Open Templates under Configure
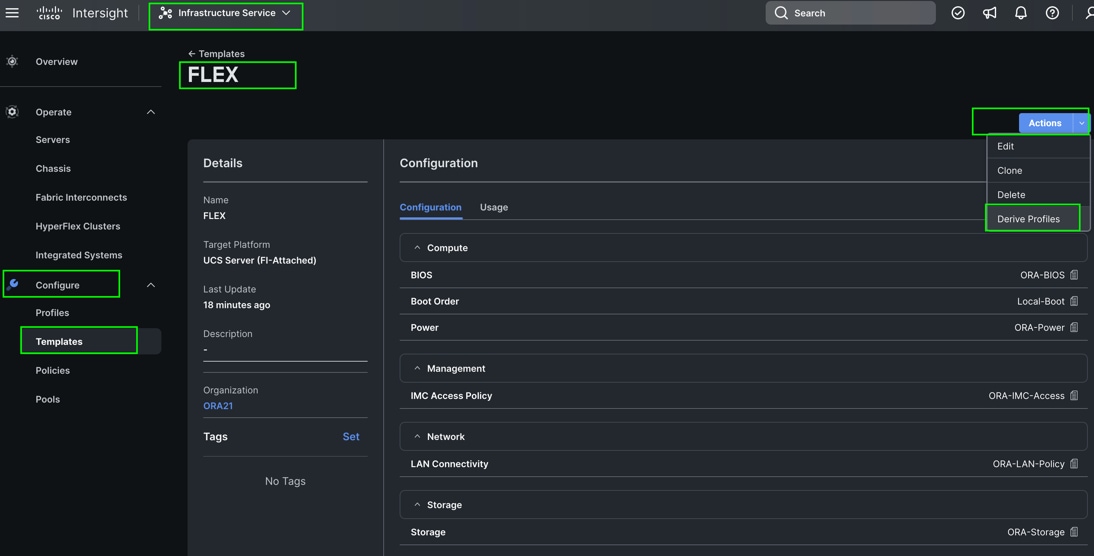Viewport: 1094px width, 556px height. click(x=59, y=342)
